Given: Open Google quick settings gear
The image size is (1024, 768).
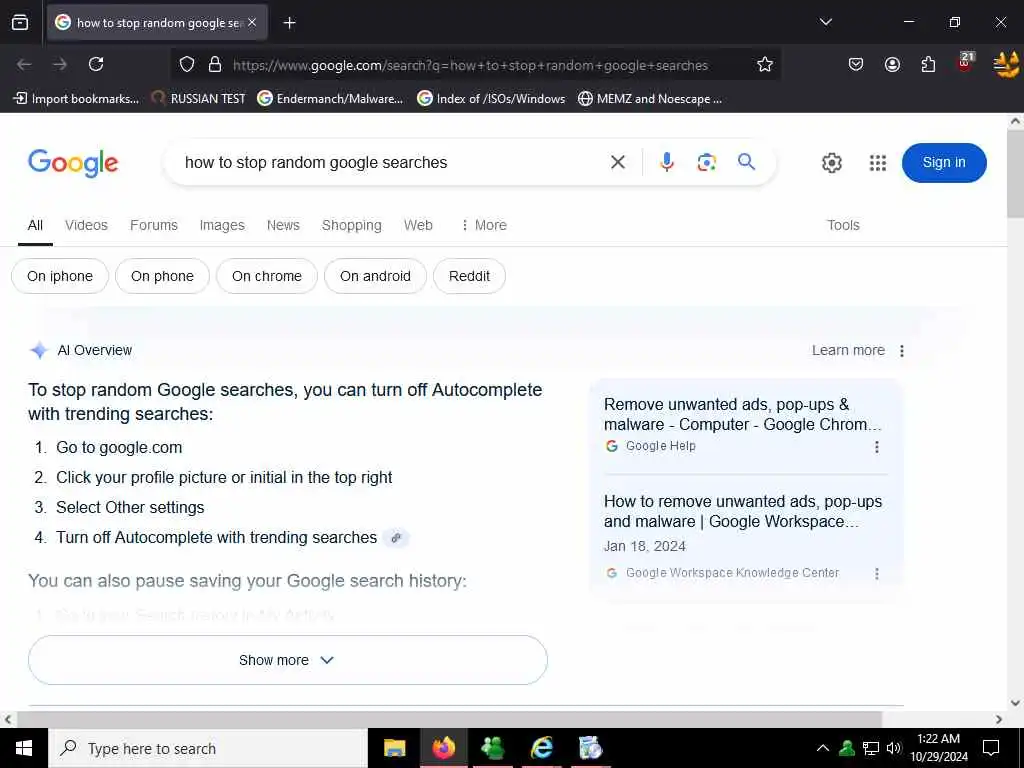Looking at the screenshot, I should (x=831, y=163).
